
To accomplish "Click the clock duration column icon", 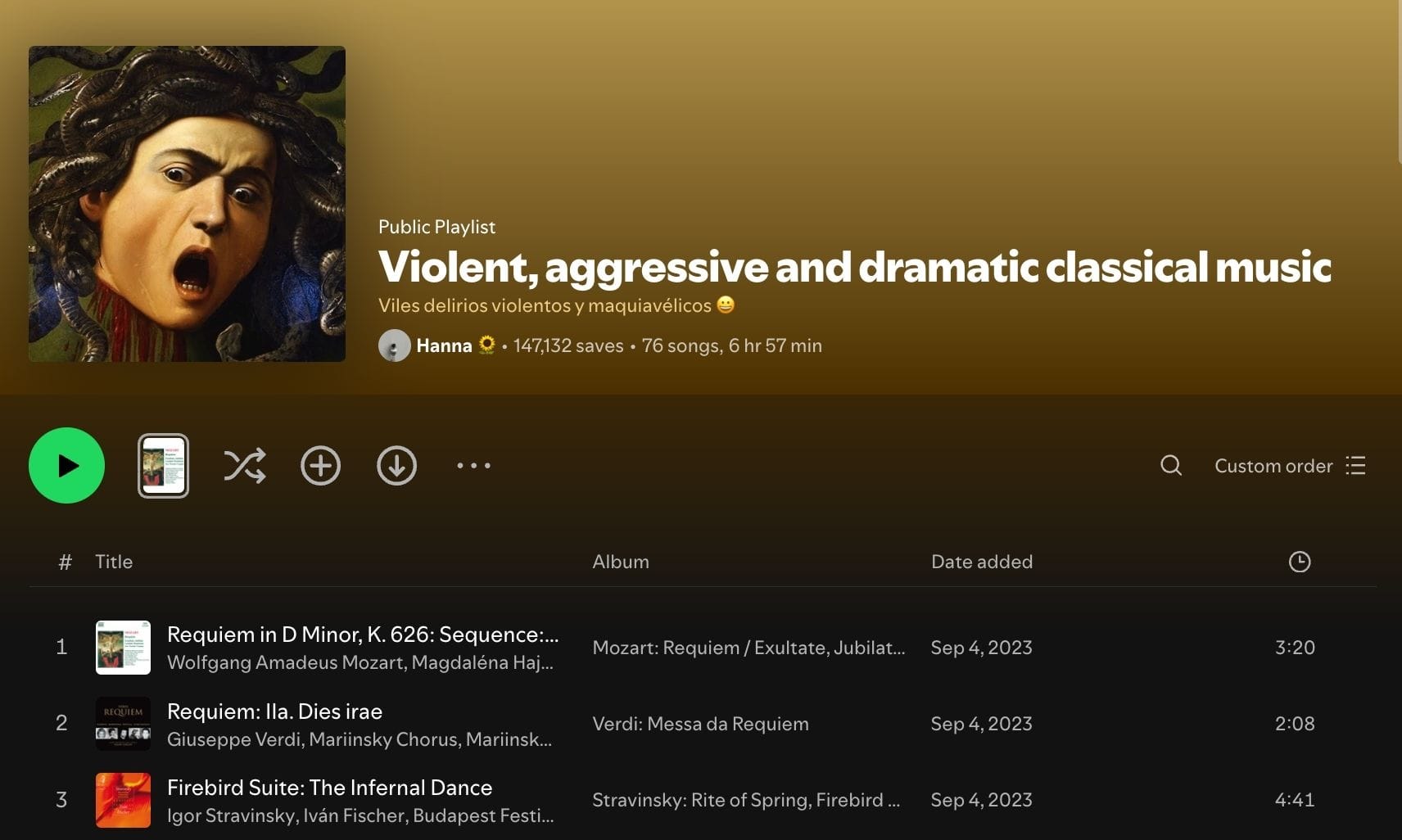I will pyautogui.click(x=1299, y=562).
